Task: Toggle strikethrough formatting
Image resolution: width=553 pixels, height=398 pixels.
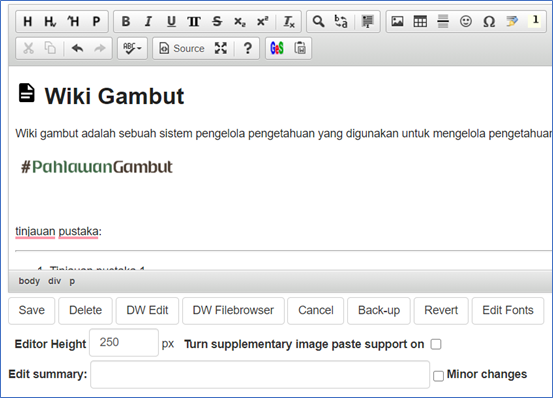Action: point(217,22)
